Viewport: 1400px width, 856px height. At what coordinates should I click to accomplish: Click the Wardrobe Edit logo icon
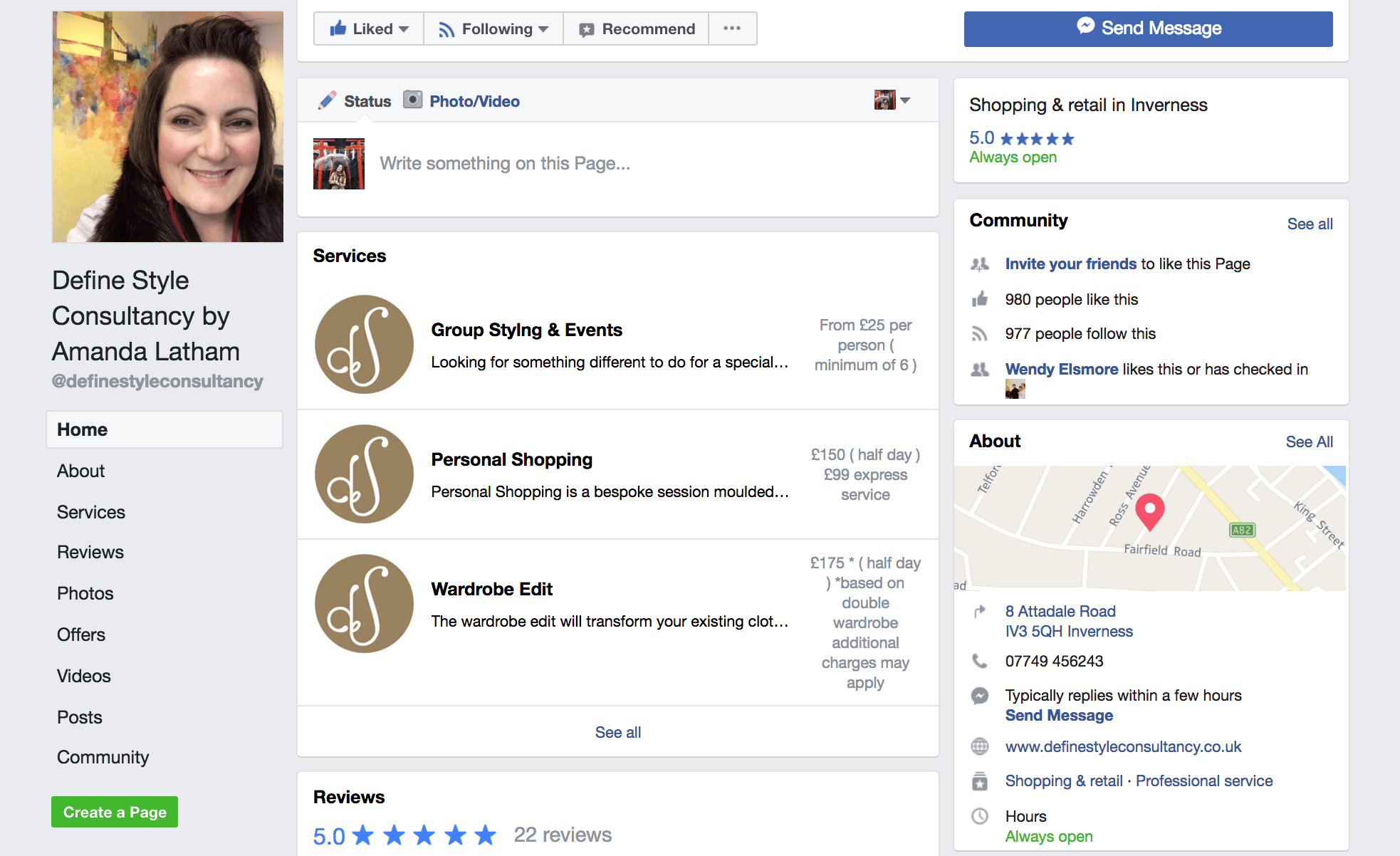(364, 604)
